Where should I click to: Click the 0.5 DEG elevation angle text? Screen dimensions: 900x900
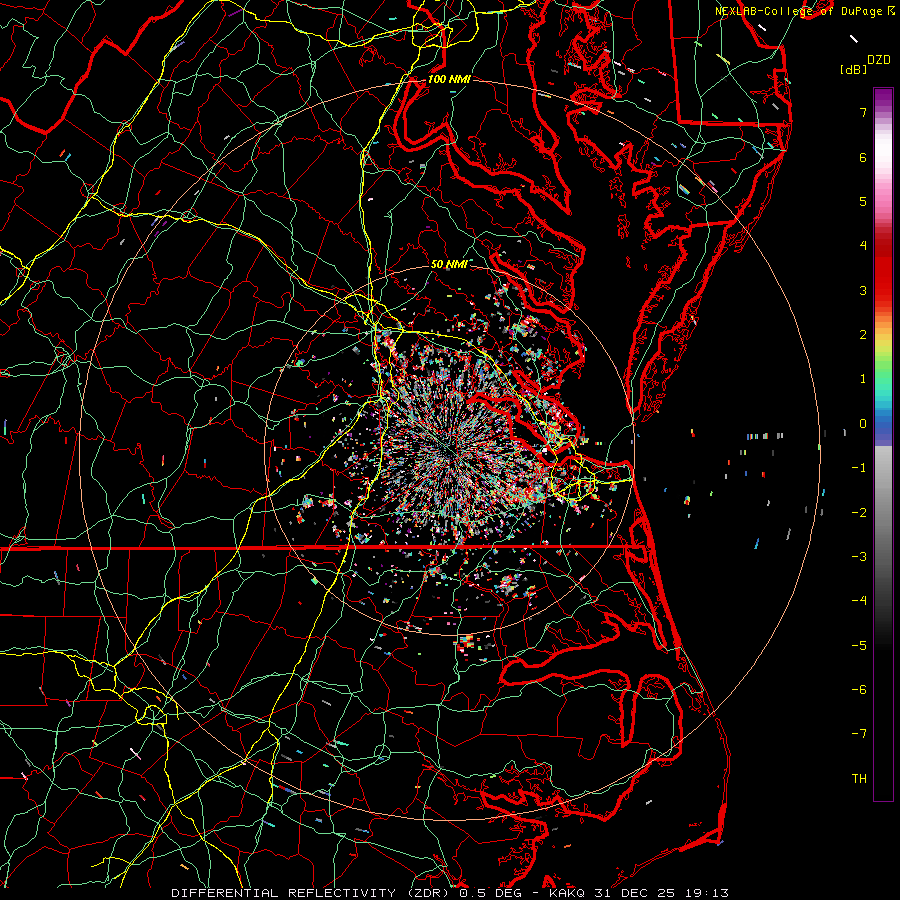[492, 893]
